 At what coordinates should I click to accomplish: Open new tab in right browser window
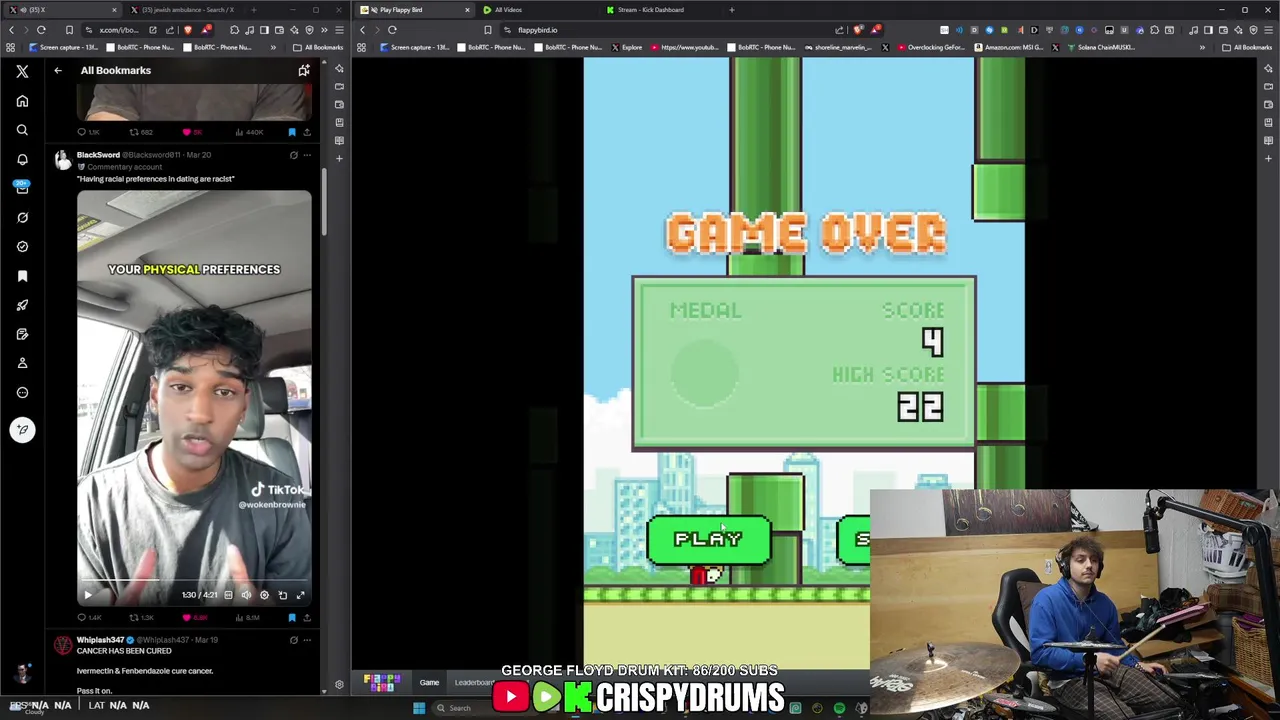point(732,10)
